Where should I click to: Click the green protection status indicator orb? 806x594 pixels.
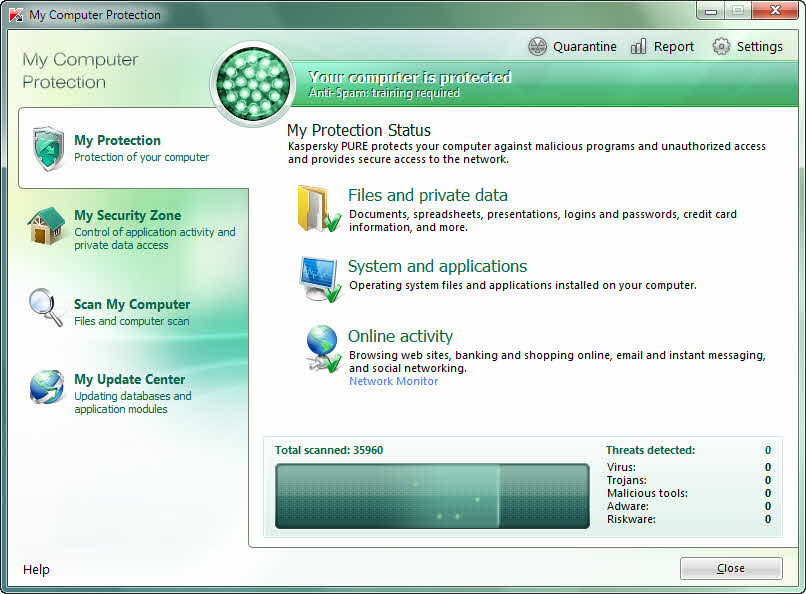click(253, 84)
